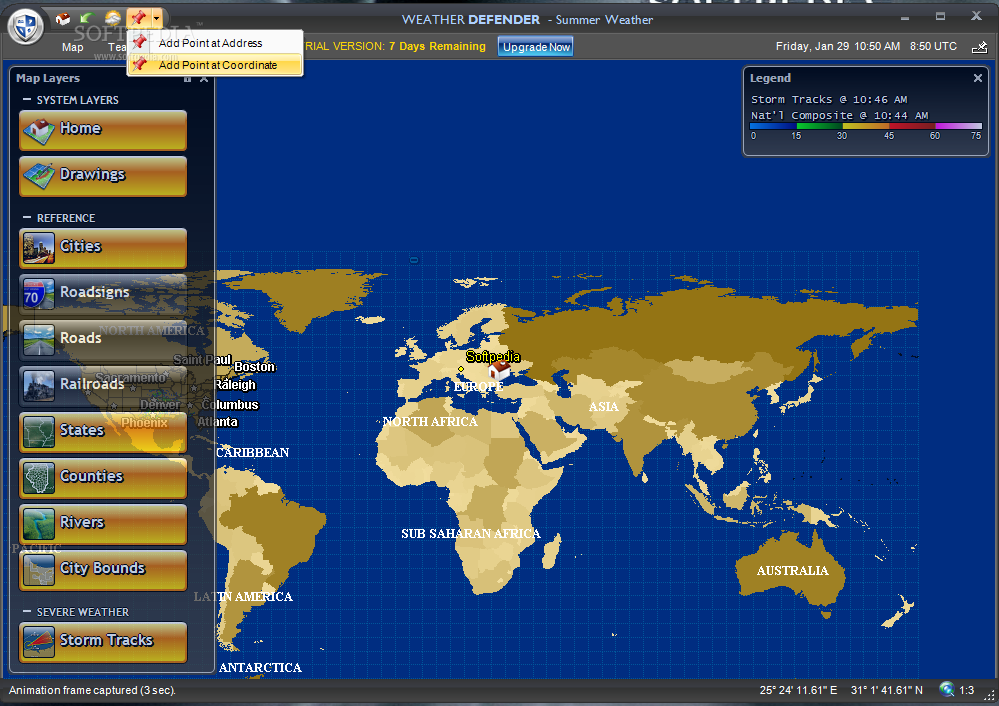Toggle the Drawings layer
Image resolution: width=999 pixels, height=706 pixels.
(103, 176)
